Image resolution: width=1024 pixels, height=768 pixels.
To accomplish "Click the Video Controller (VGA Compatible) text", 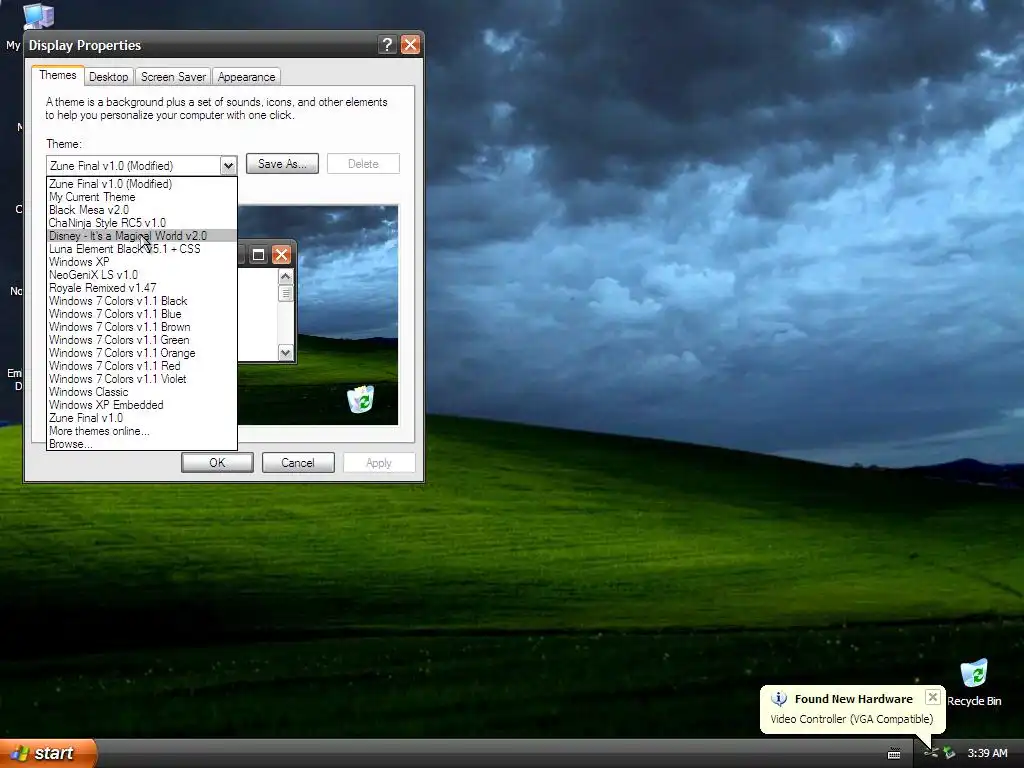I will click(852, 719).
